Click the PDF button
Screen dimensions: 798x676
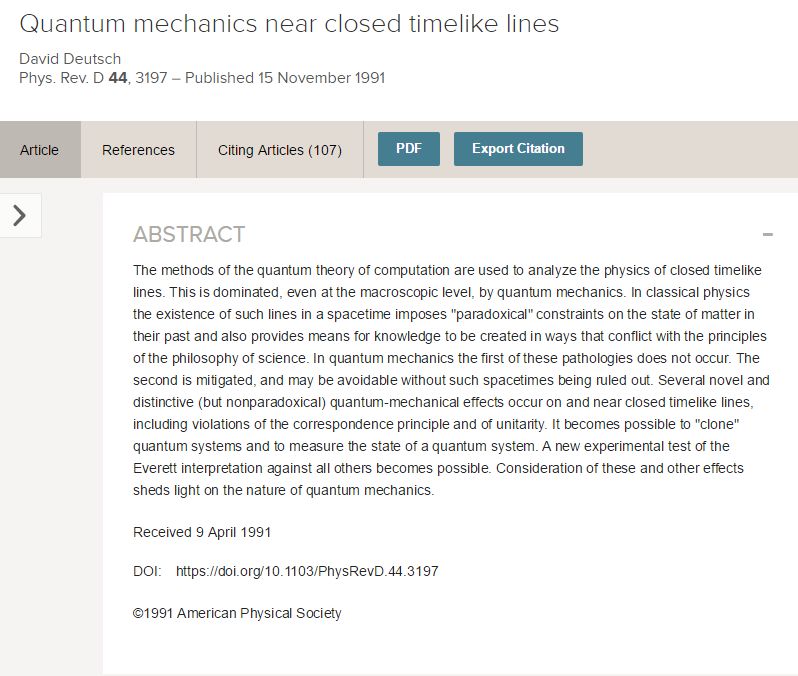[x=409, y=149]
